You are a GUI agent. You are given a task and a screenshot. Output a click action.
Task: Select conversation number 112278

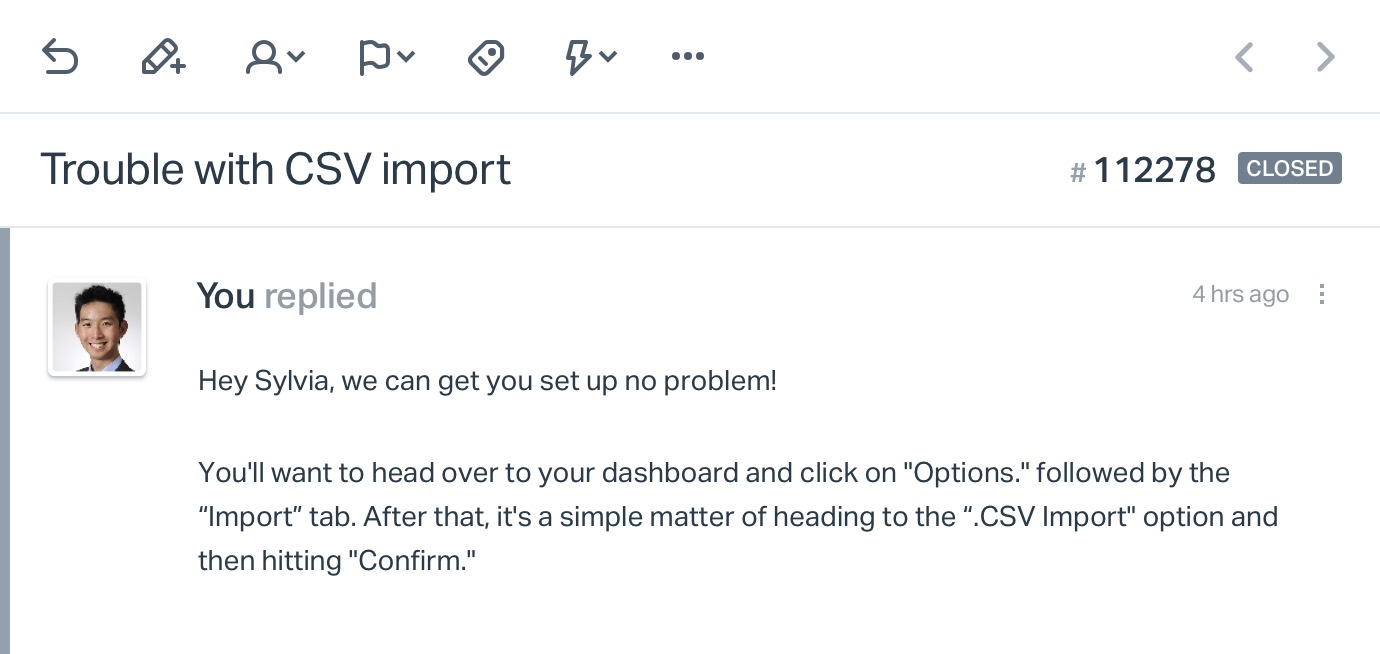coord(1143,170)
